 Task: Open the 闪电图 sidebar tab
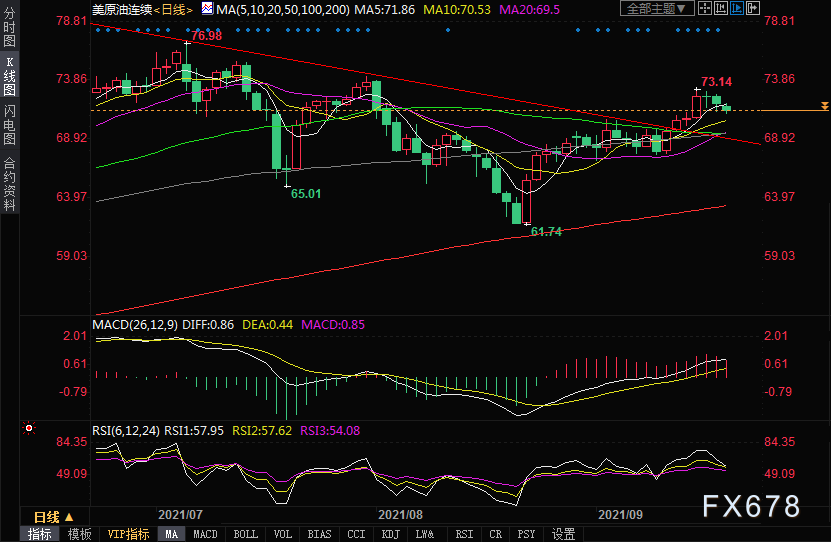click(x=9, y=125)
